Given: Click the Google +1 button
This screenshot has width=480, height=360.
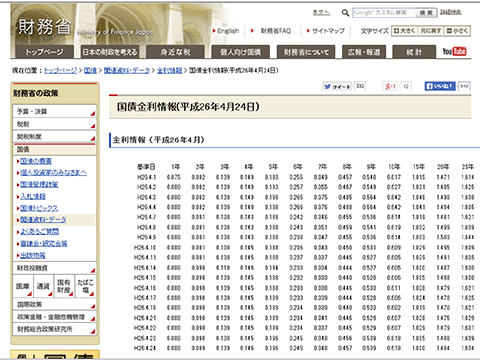Looking at the screenshot, I should pyautogui.click(x=390, y=86).
